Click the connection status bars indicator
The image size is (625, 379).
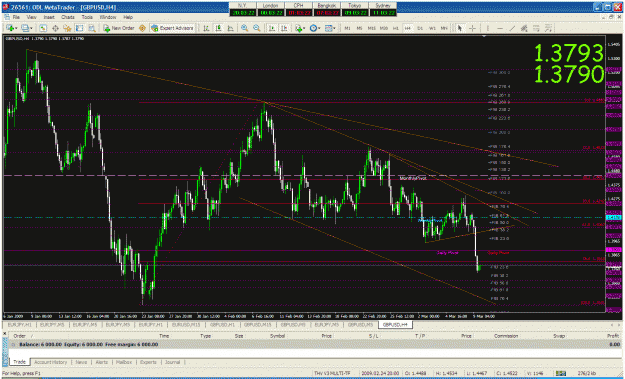pos(562,373)
